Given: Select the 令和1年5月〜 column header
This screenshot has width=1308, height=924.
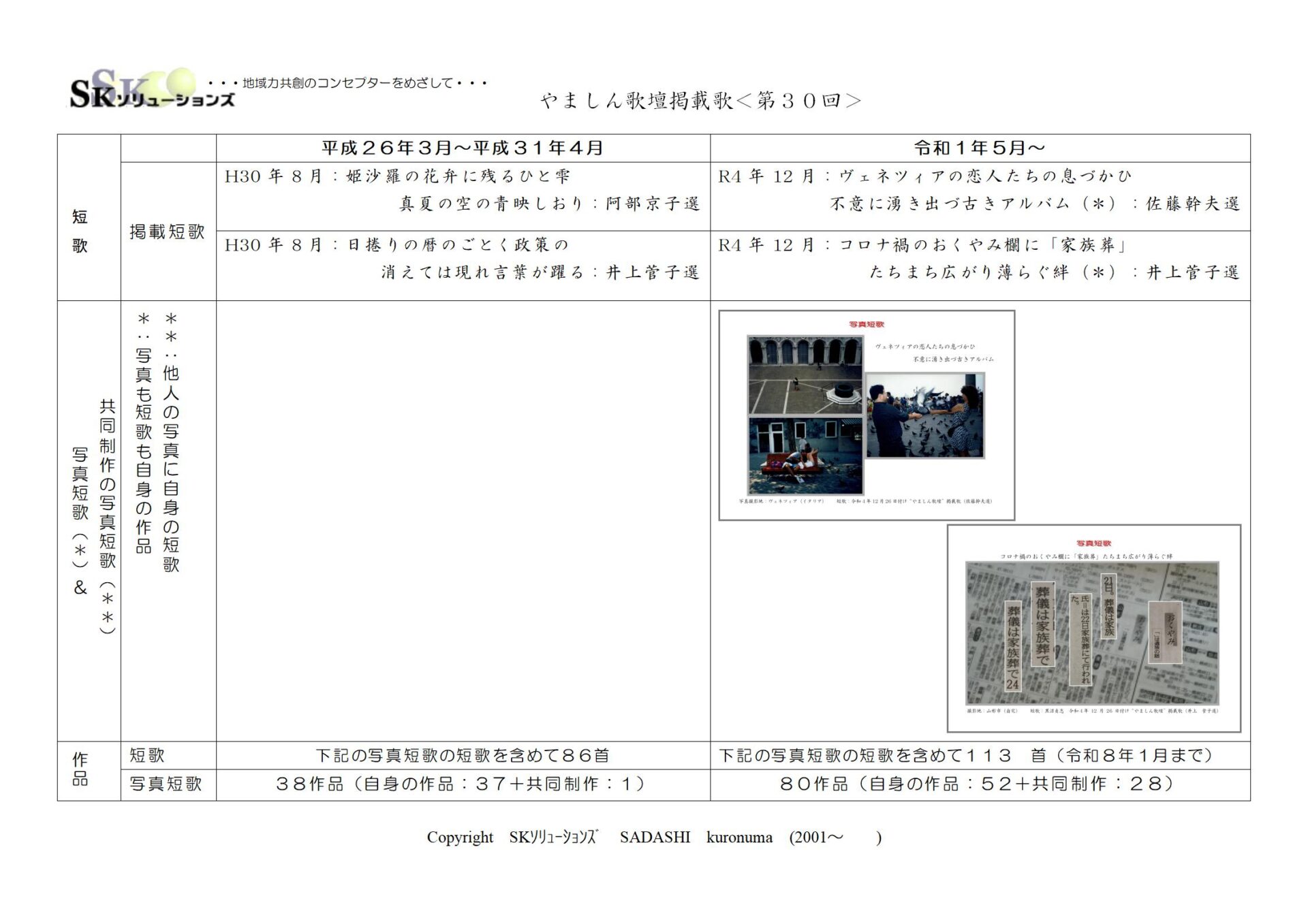Looking at the screenshot, I should click(979, 148).
